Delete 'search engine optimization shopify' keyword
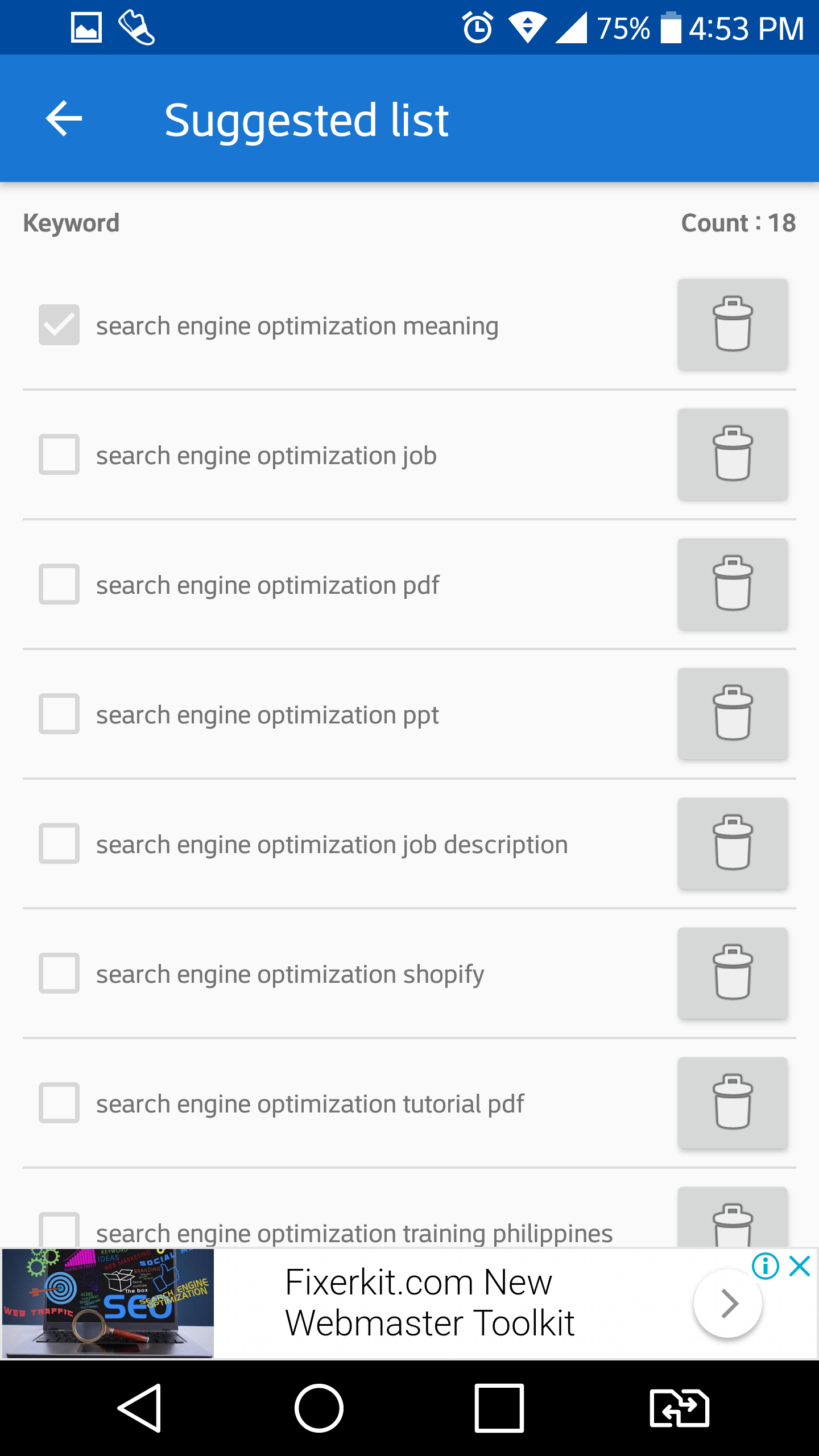Image resolution: width=819 pixels, height=1456 pixels. click(733, 973)
